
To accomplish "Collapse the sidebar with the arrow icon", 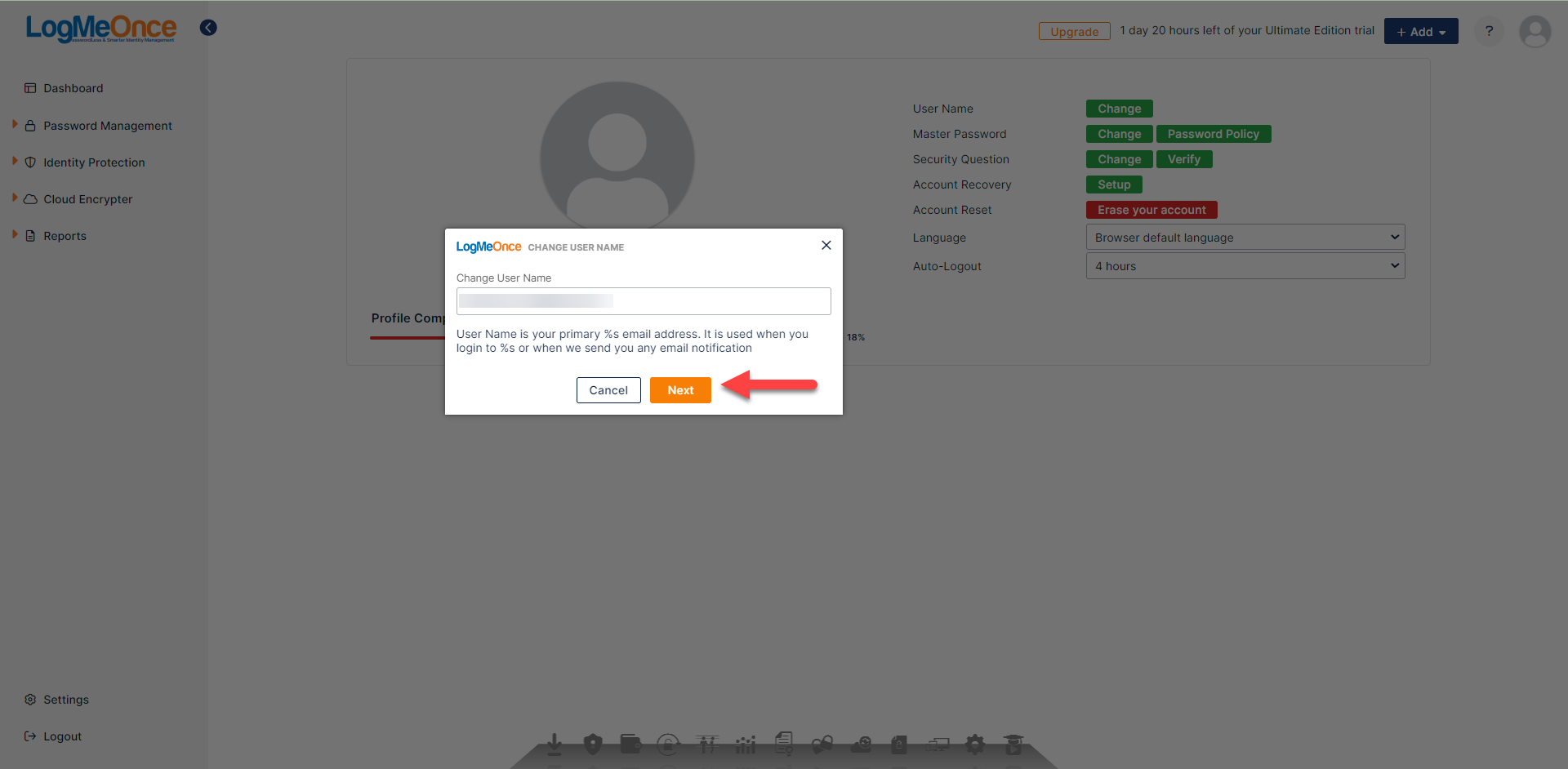I will click(208, 28).
